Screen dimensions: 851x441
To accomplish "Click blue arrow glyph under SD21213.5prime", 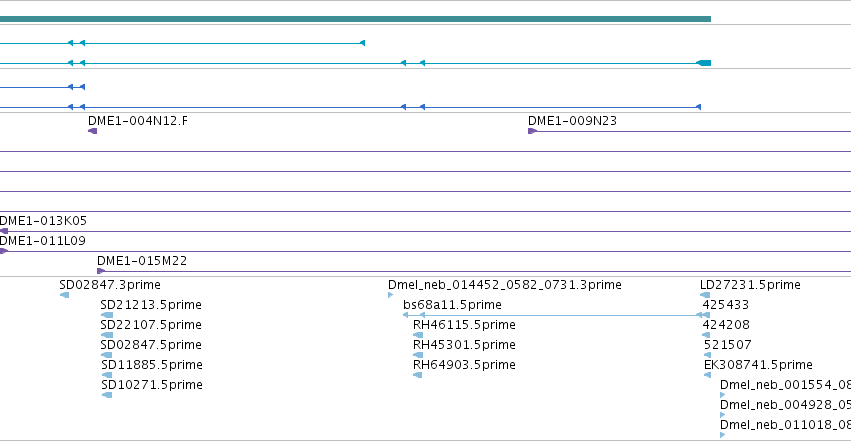I will coord(107,315).
